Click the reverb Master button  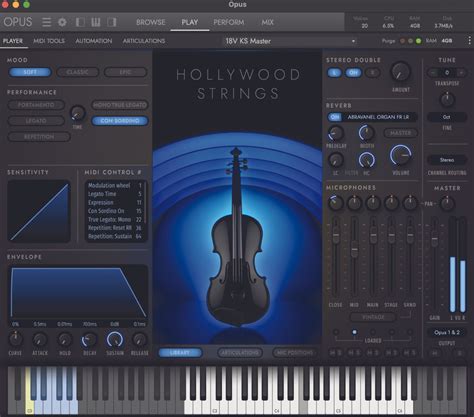point(400,133)
